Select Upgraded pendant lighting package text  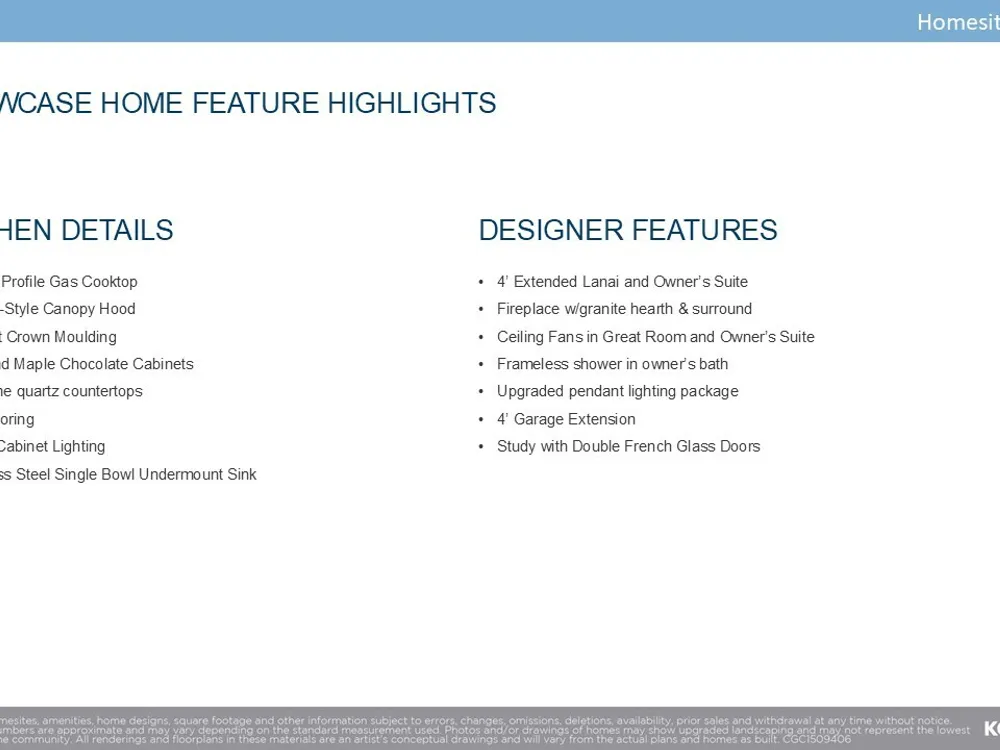[617, 391]
